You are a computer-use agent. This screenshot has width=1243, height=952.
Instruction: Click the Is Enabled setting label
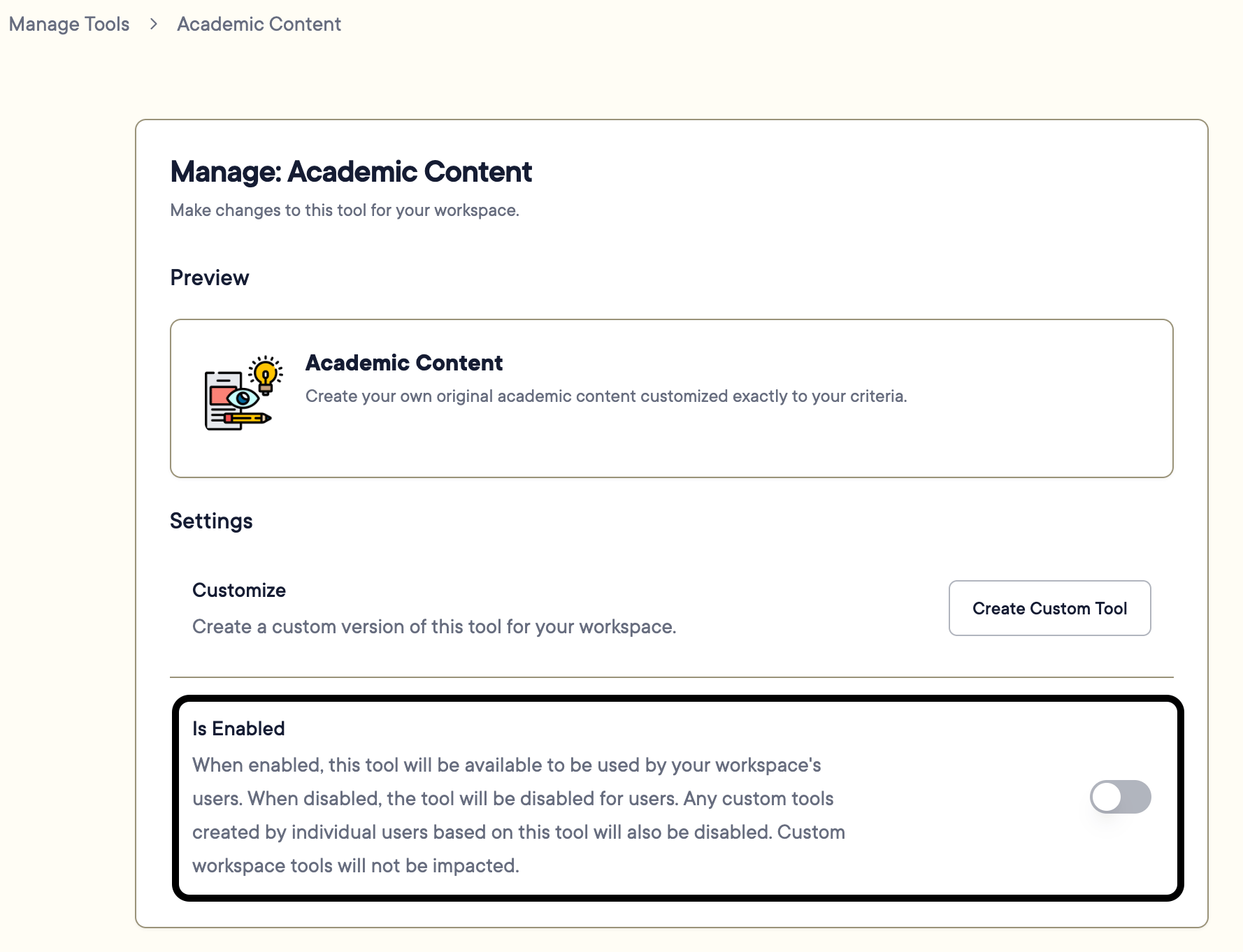[238, 728]
